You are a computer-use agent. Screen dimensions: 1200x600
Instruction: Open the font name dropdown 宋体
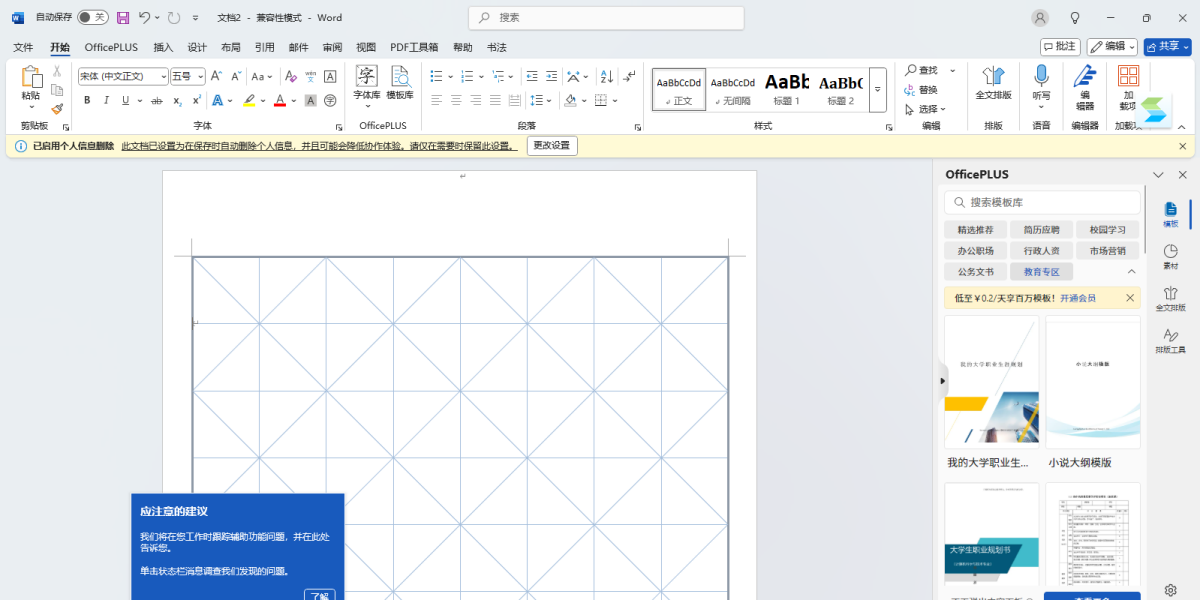point(123,76)
